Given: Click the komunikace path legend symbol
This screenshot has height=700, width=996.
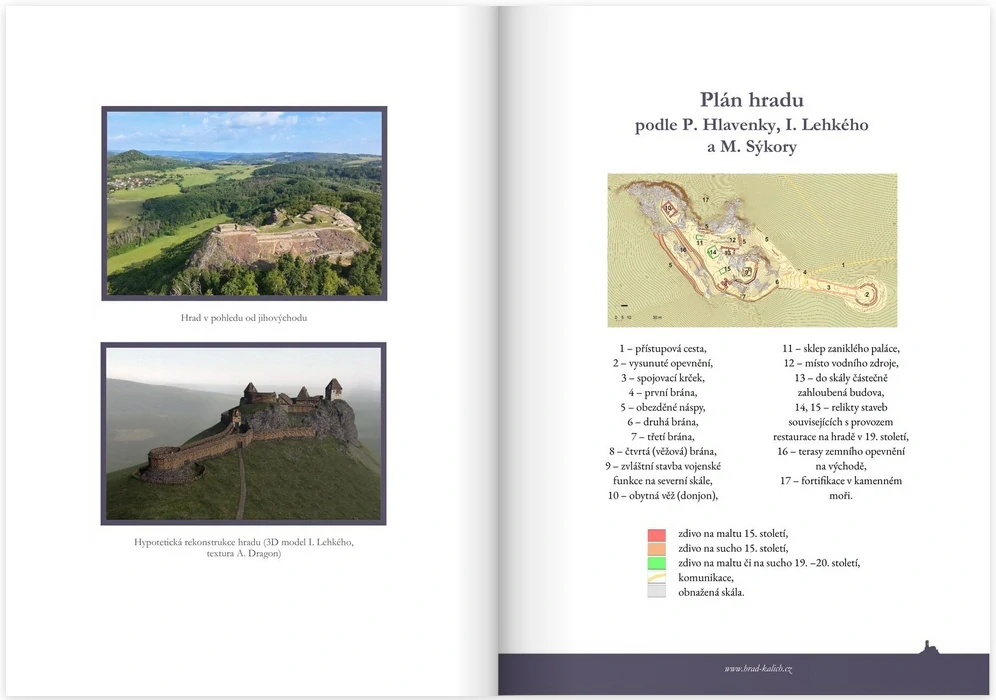Looking at the screenshot, I should tap(656, 577).
